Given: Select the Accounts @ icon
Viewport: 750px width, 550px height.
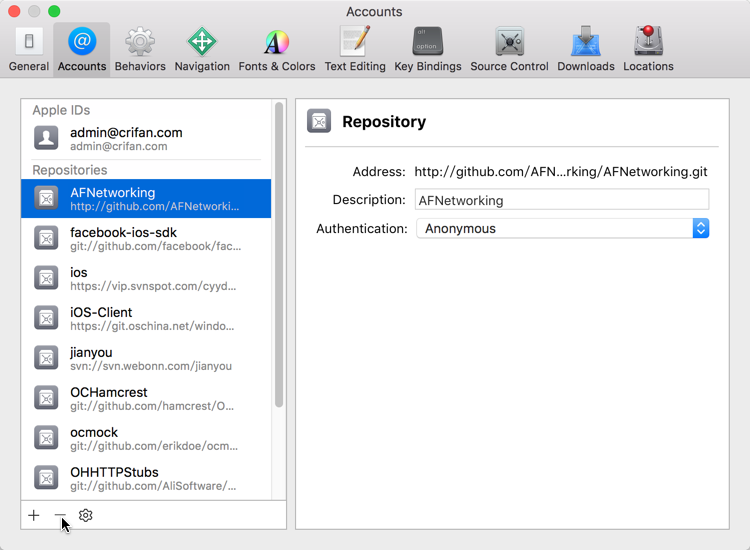Looking at the screenshot, I should tap(82, 41).
